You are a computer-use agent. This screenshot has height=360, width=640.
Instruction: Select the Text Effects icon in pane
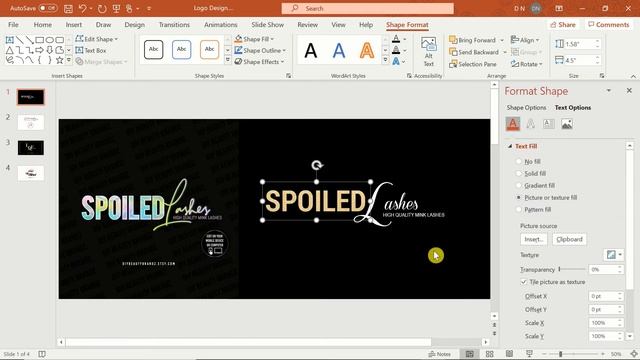point(531,124)
